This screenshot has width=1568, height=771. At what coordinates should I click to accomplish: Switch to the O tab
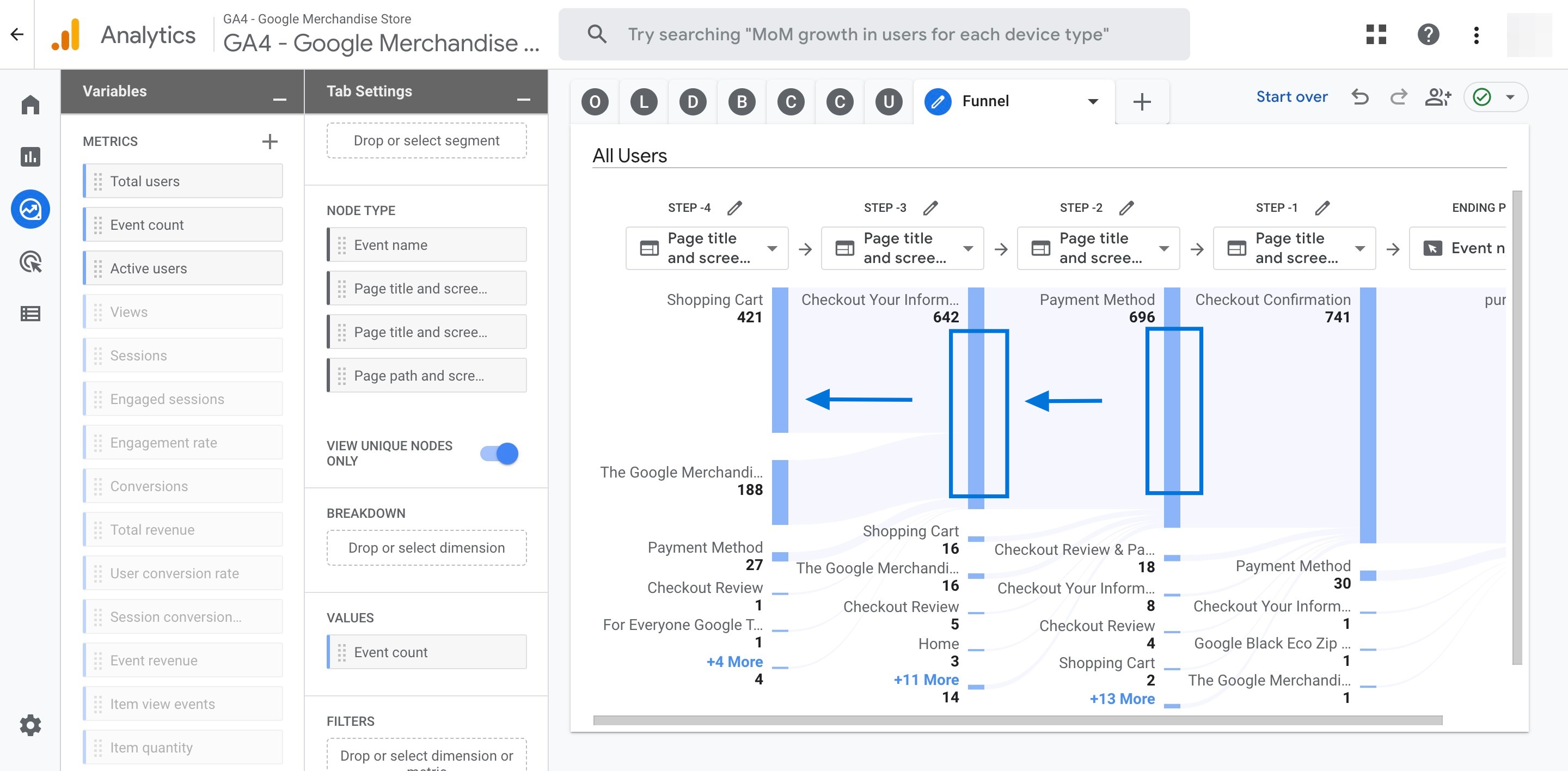pyautogui.click(x=595, y=102)
